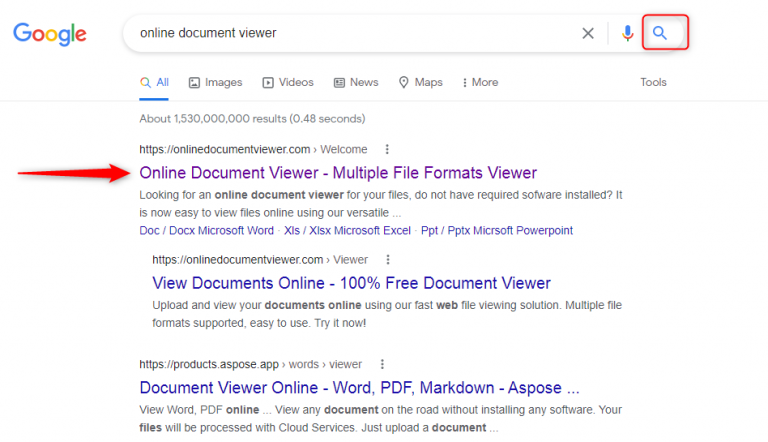Open View Documents Online - 100% Free link
The width and height of the screenshot is (768, 442).
point(351,283)
